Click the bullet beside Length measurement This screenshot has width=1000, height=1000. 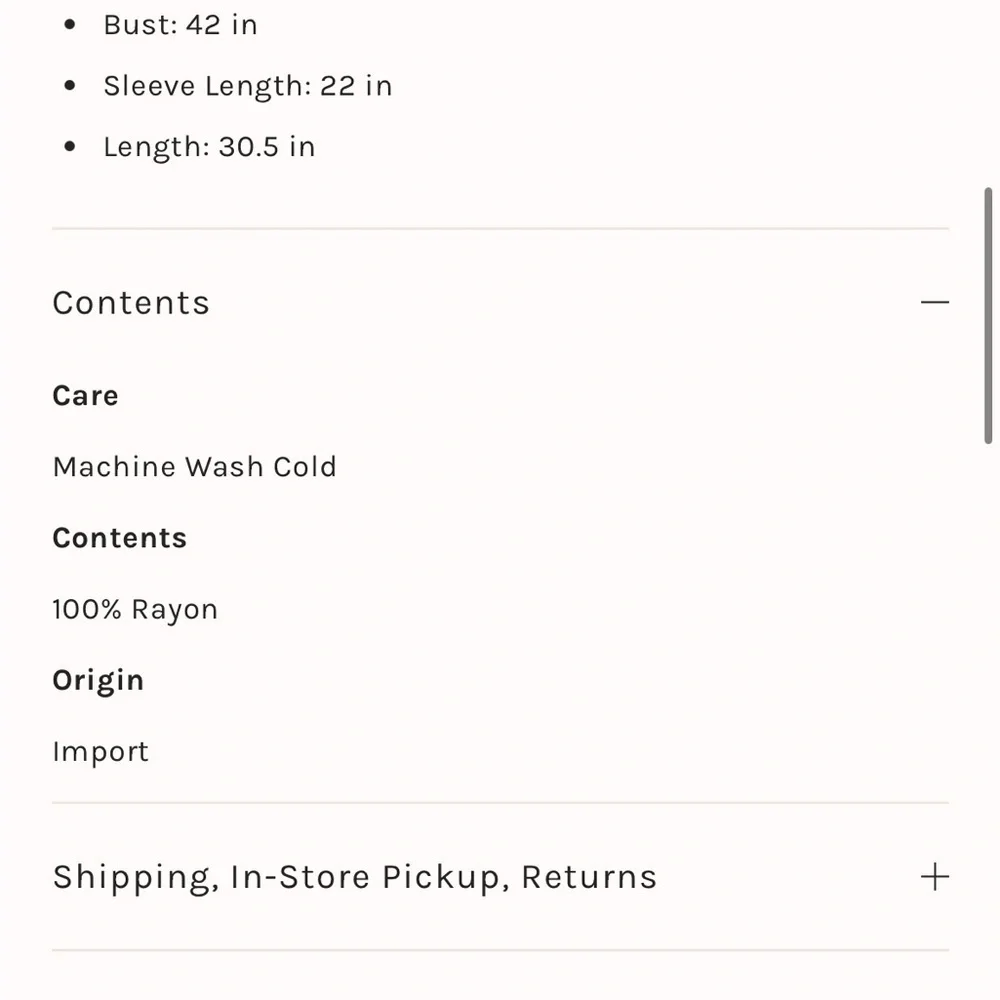coord(70,146)
